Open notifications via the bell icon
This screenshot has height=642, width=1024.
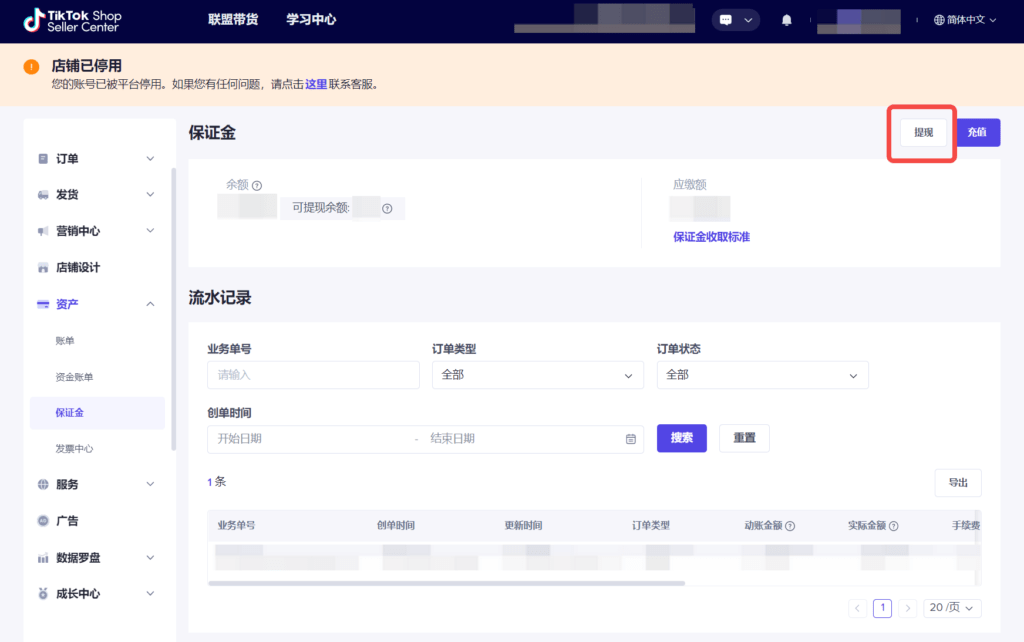[785, 19]
